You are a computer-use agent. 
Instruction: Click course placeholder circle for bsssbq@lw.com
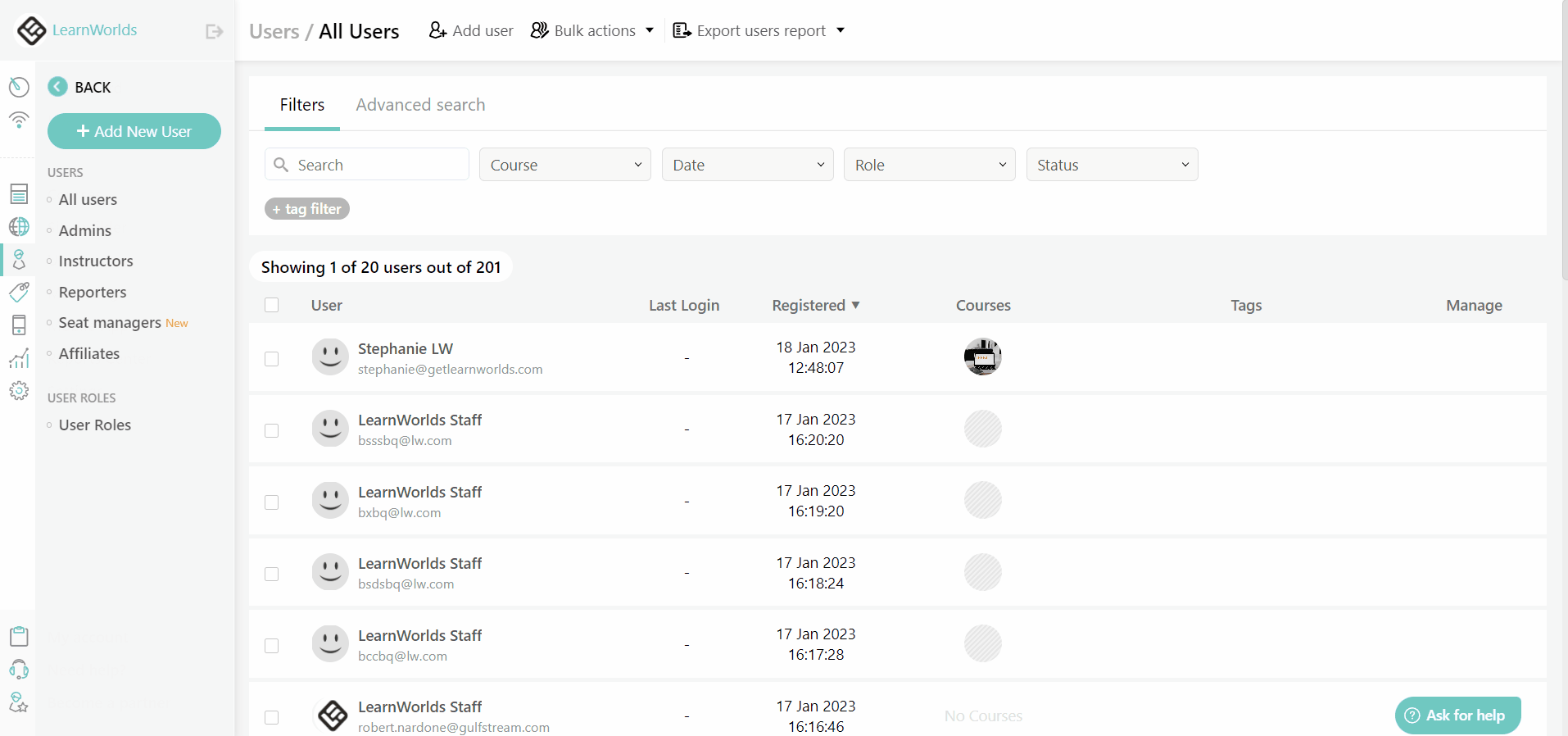point(983,429)
